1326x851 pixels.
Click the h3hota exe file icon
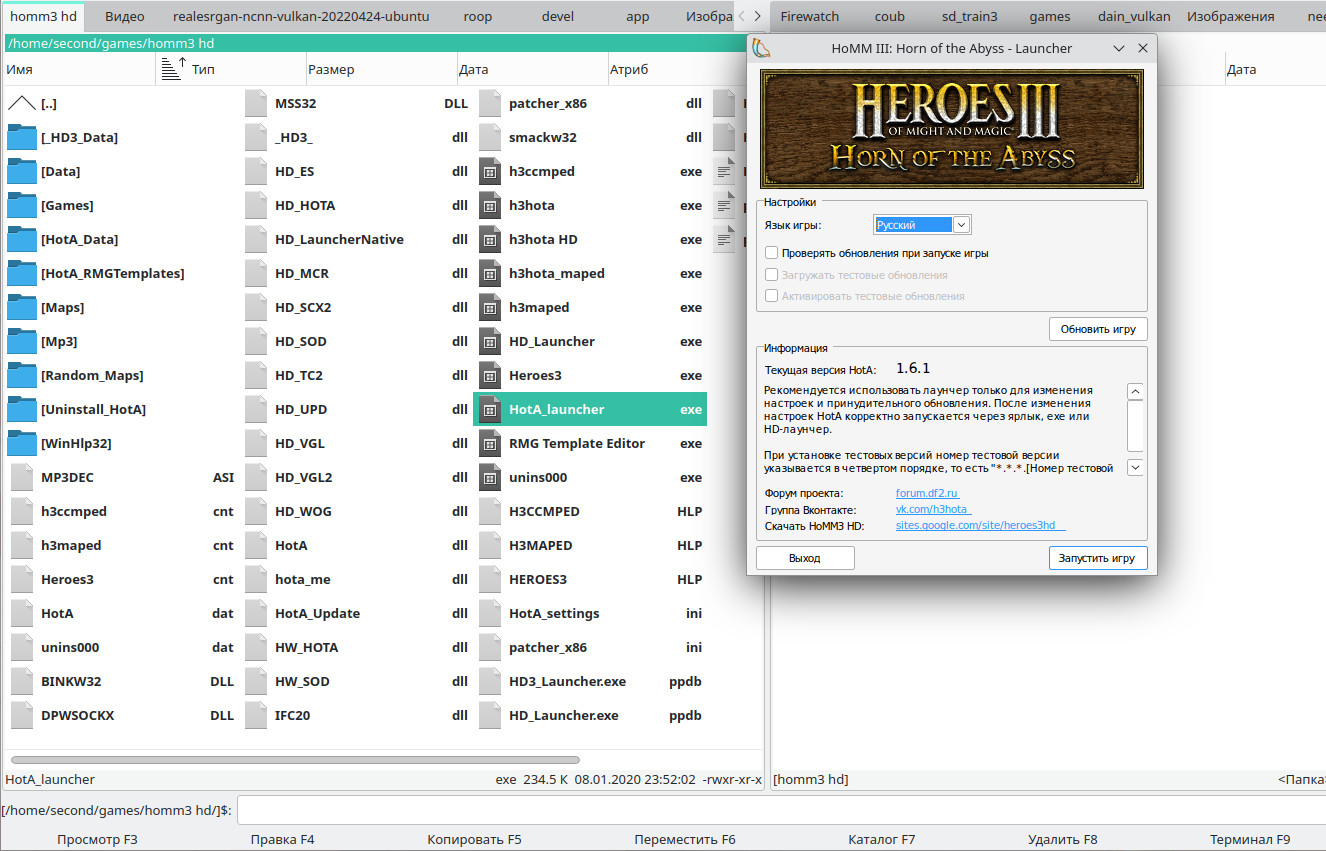point(489,205)
